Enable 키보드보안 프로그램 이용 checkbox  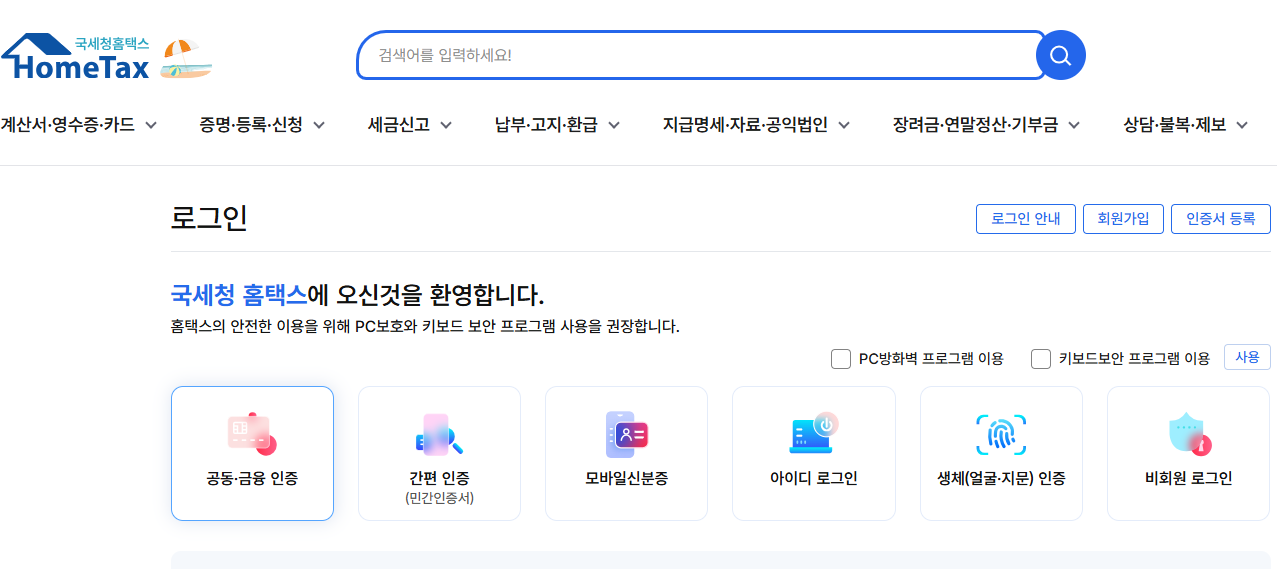1041,358
